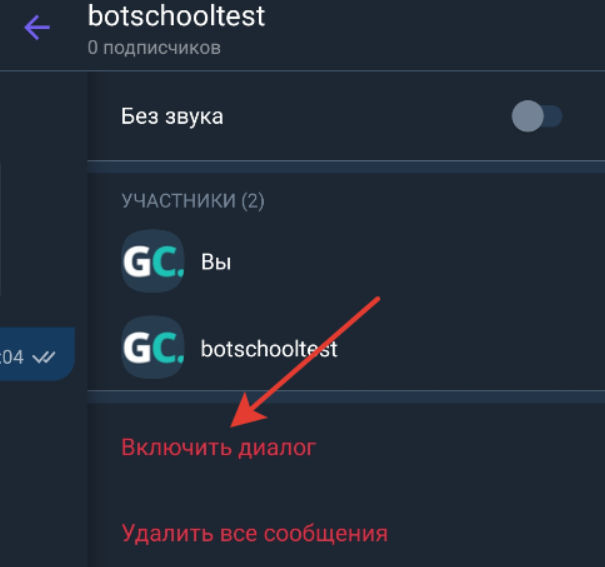Viewport: 605px width, 567px height.
Task: Select the Вы participant name
Action: coord(216,262)
